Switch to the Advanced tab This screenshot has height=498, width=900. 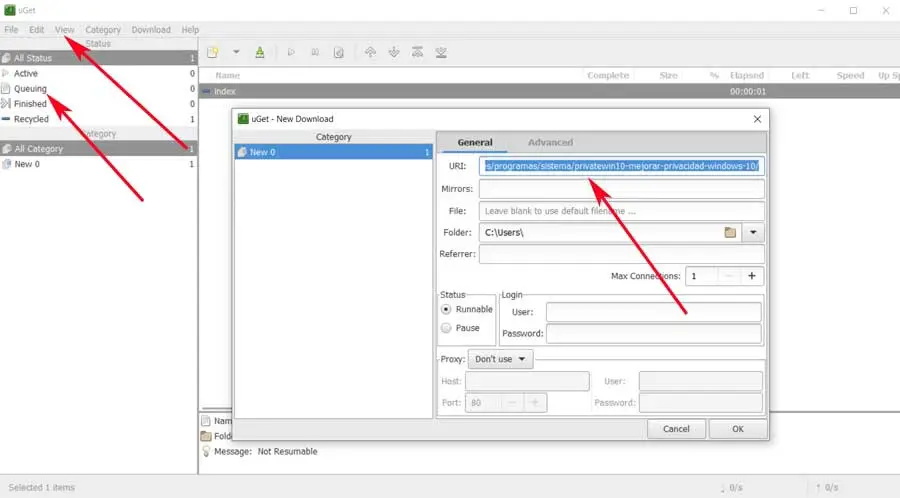click(550, 142)
